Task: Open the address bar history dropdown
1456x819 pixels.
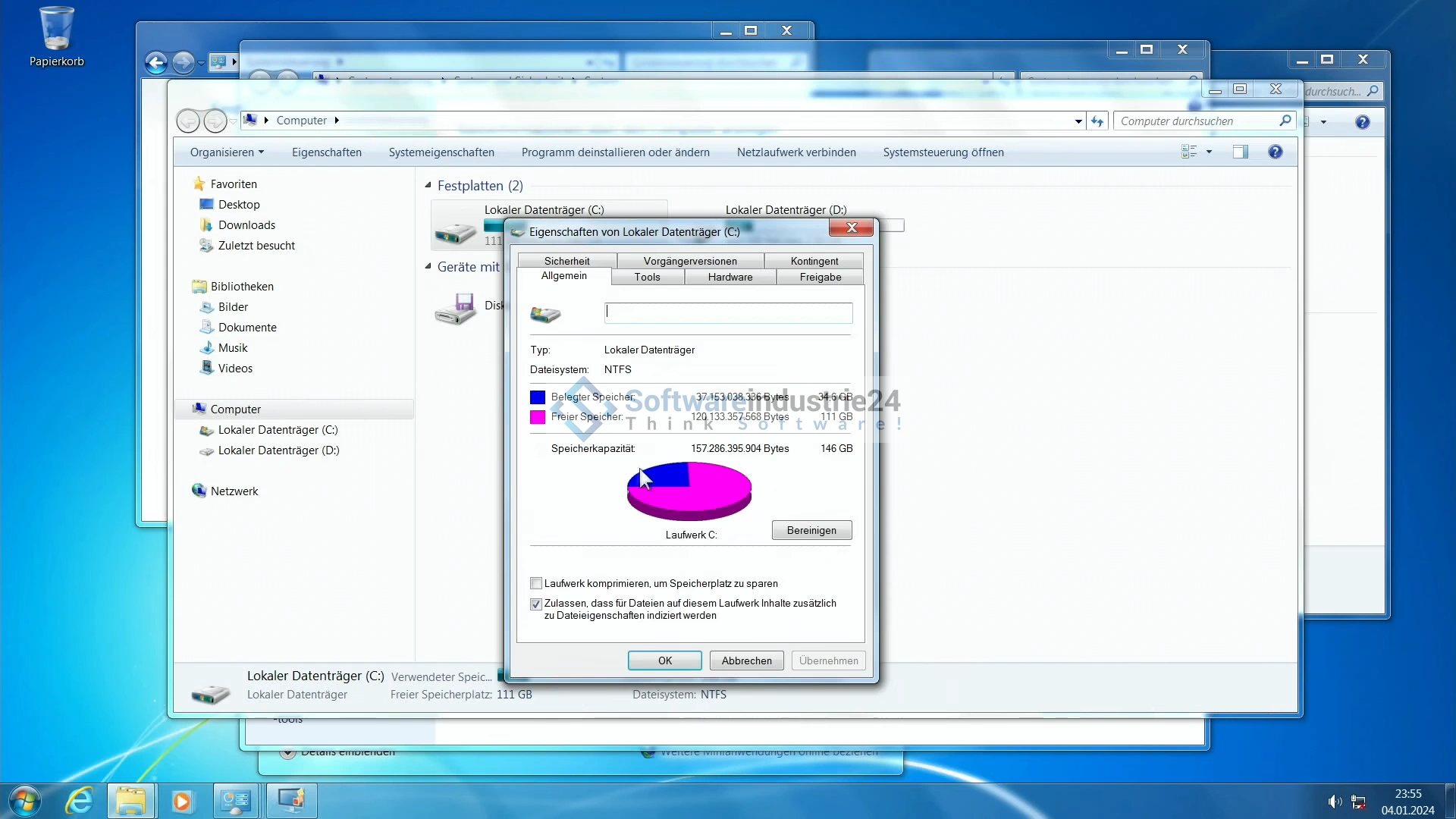Action: 1078,121
